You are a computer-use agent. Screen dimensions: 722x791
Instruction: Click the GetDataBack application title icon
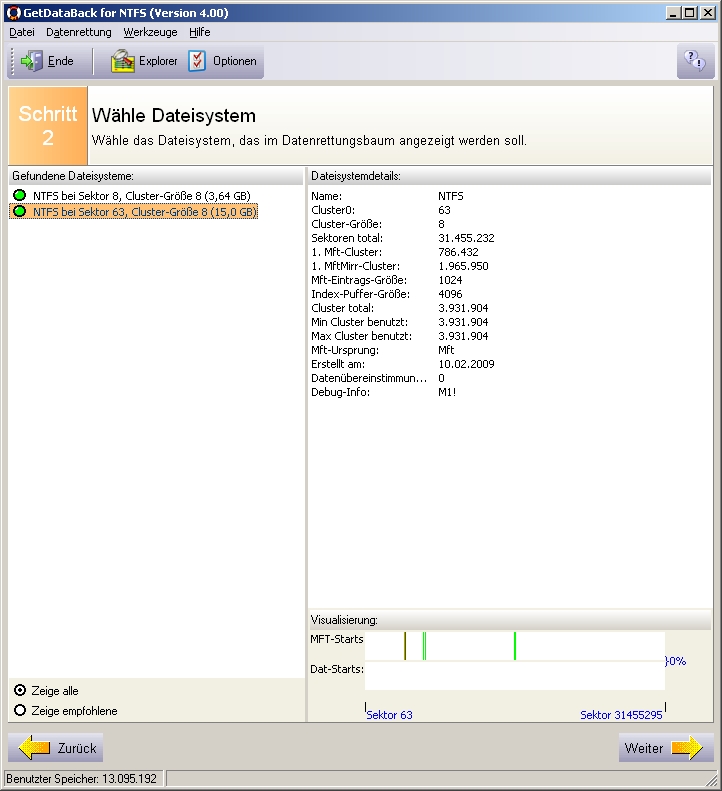(x=13, y=13)
